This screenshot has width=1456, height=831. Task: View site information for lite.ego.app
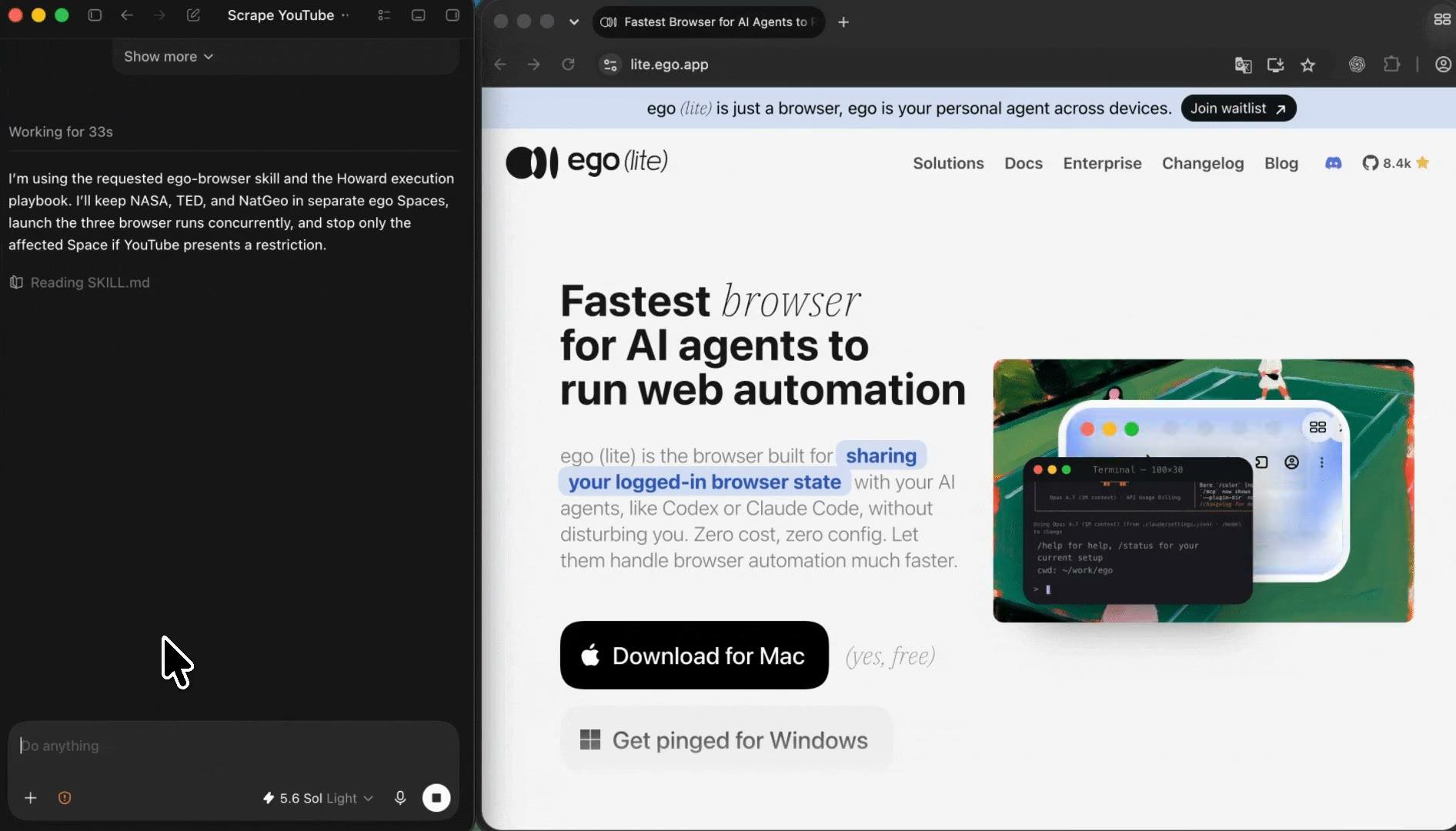pos(610,65)
